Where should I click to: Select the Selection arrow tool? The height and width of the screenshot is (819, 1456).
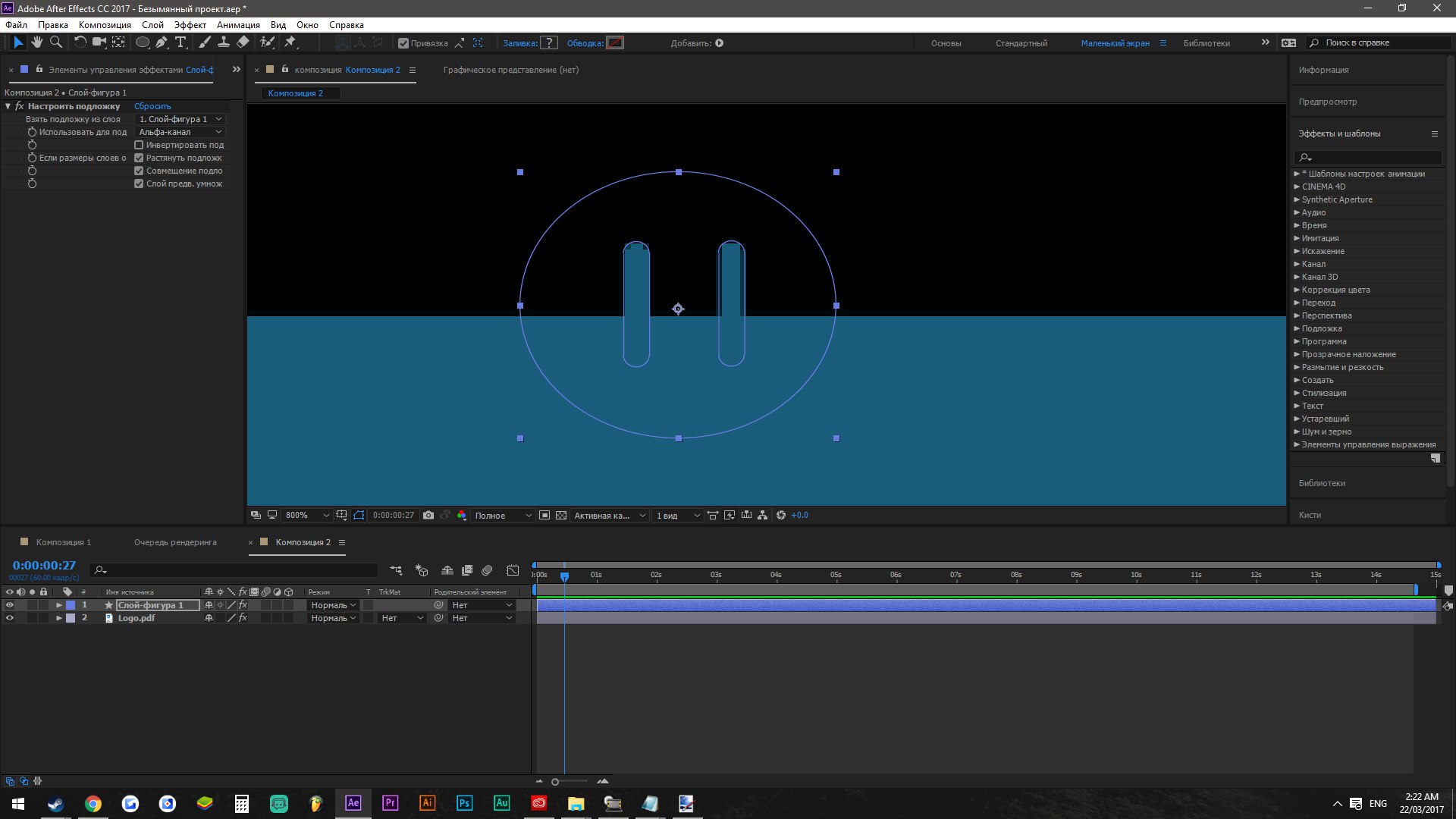click(x=18, y=42)
